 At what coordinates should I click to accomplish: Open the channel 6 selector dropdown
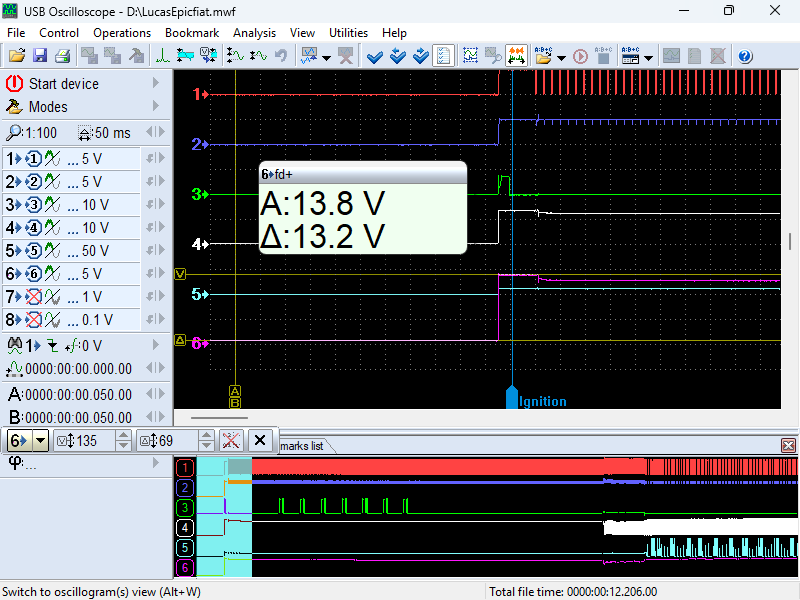(41, 440)
